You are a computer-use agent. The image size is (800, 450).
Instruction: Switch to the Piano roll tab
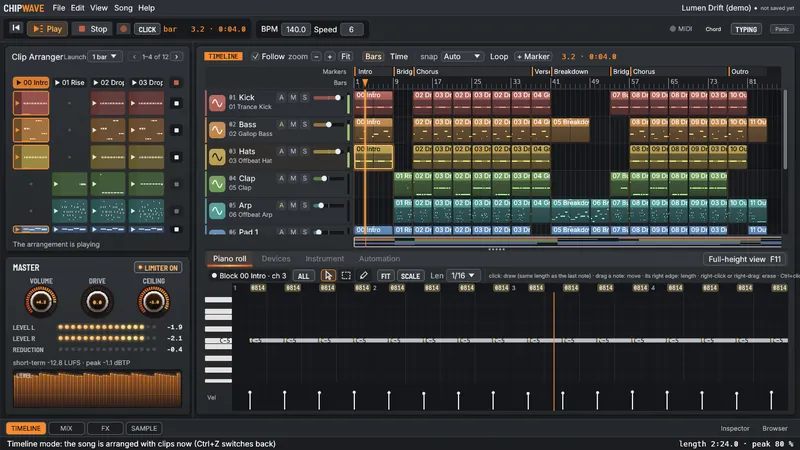[x=229, y=259]
